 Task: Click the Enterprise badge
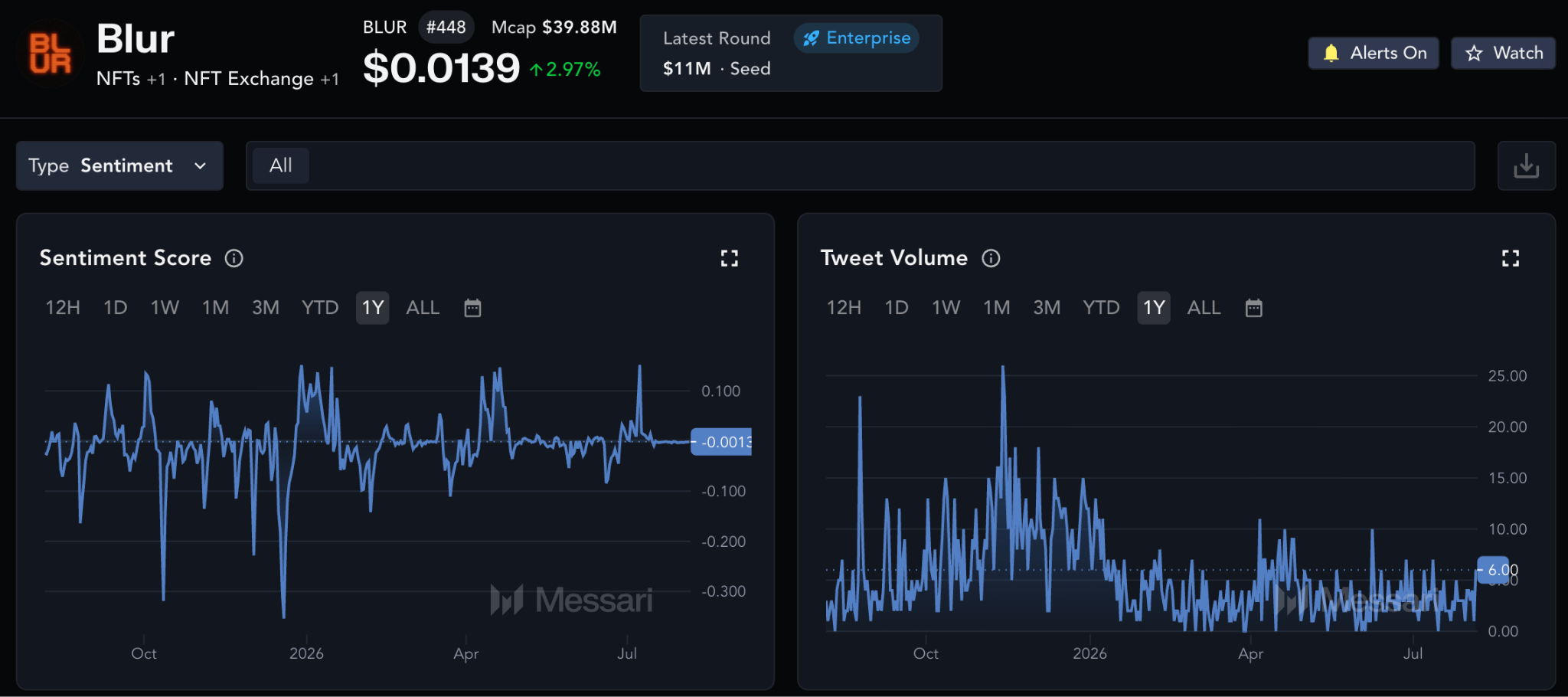(857, 38)
